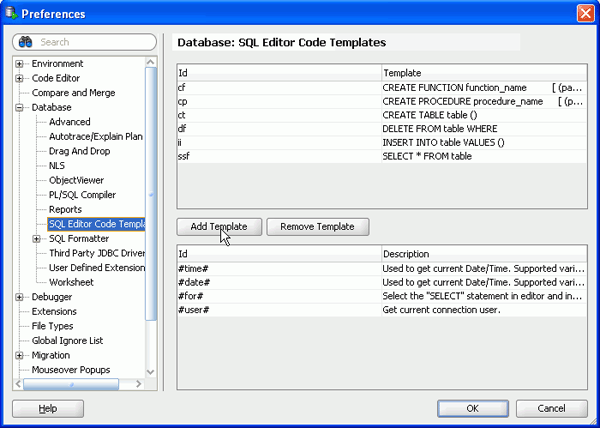The image size is (600, 428).
Task: Click the tree scroll right arrow
Action: point(139,384)
